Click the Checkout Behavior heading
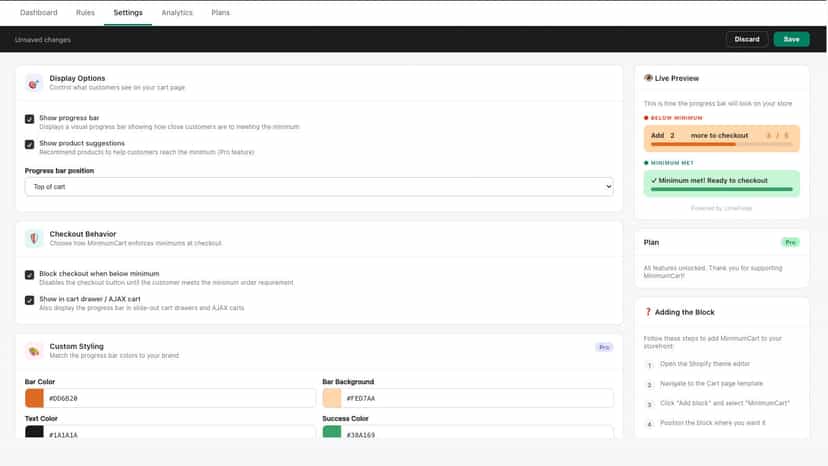 click(x=82, y=234)
